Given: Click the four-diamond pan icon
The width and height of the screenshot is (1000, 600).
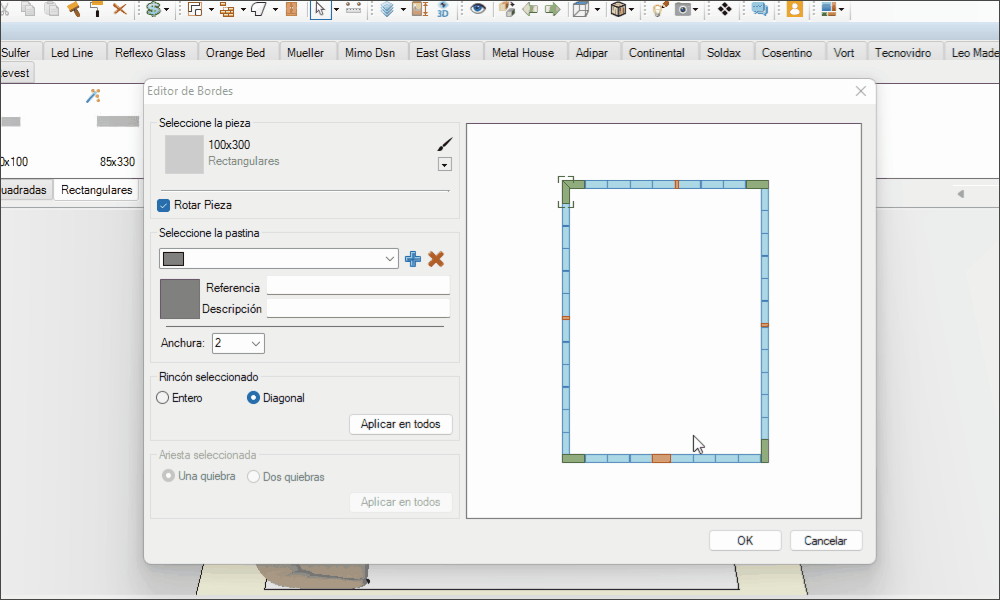Looking at the screenshot, I should [x=724, y=9].
